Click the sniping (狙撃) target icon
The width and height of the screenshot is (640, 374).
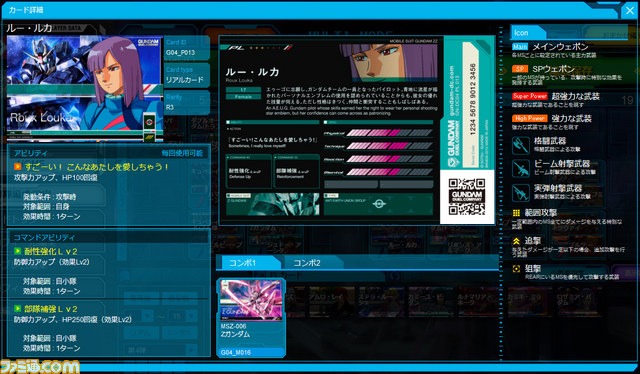click(x=516, y=269)
